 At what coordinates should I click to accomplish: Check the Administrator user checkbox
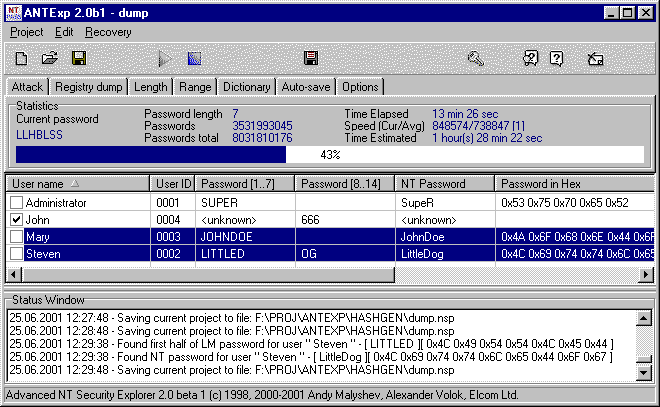click(x=16, y=202)
